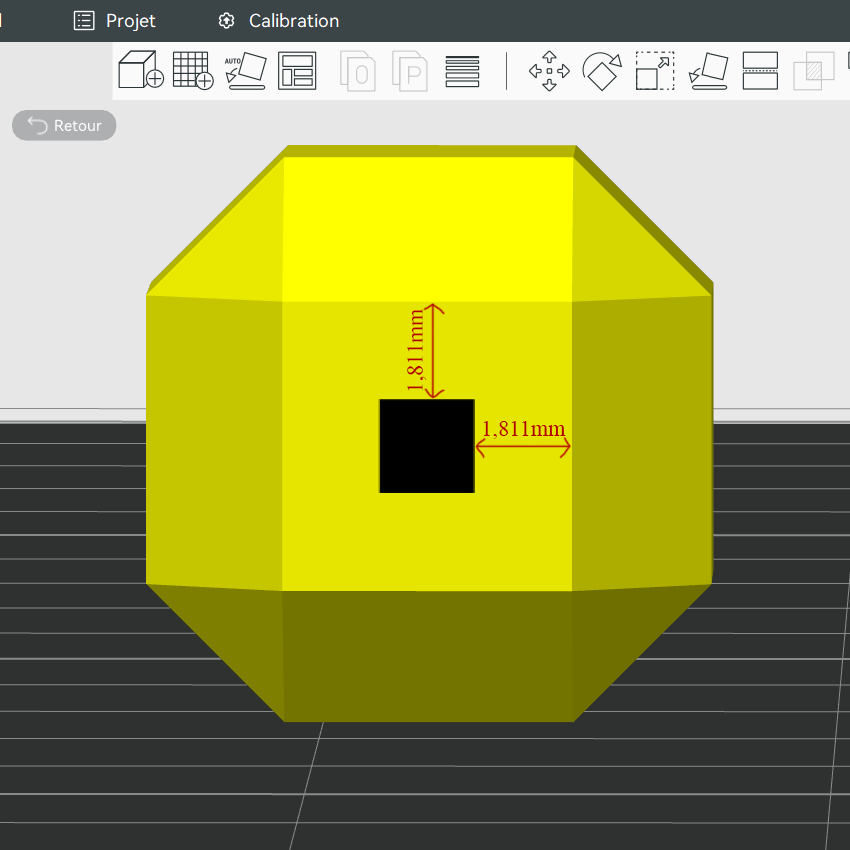Click the list icon beside Projet
850x850 pixels.
click(x=84, y=21)
